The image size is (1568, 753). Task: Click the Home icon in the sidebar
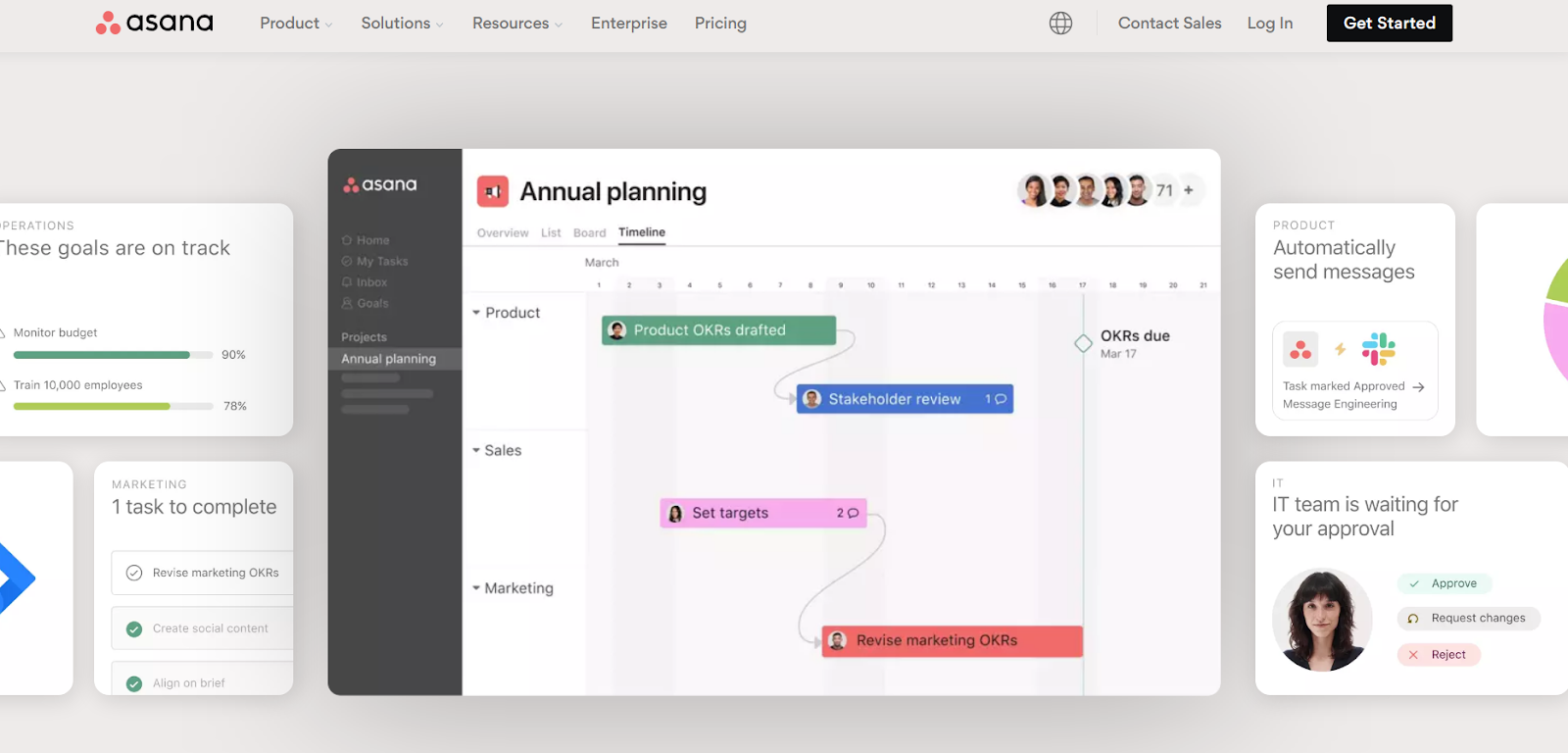347,240
